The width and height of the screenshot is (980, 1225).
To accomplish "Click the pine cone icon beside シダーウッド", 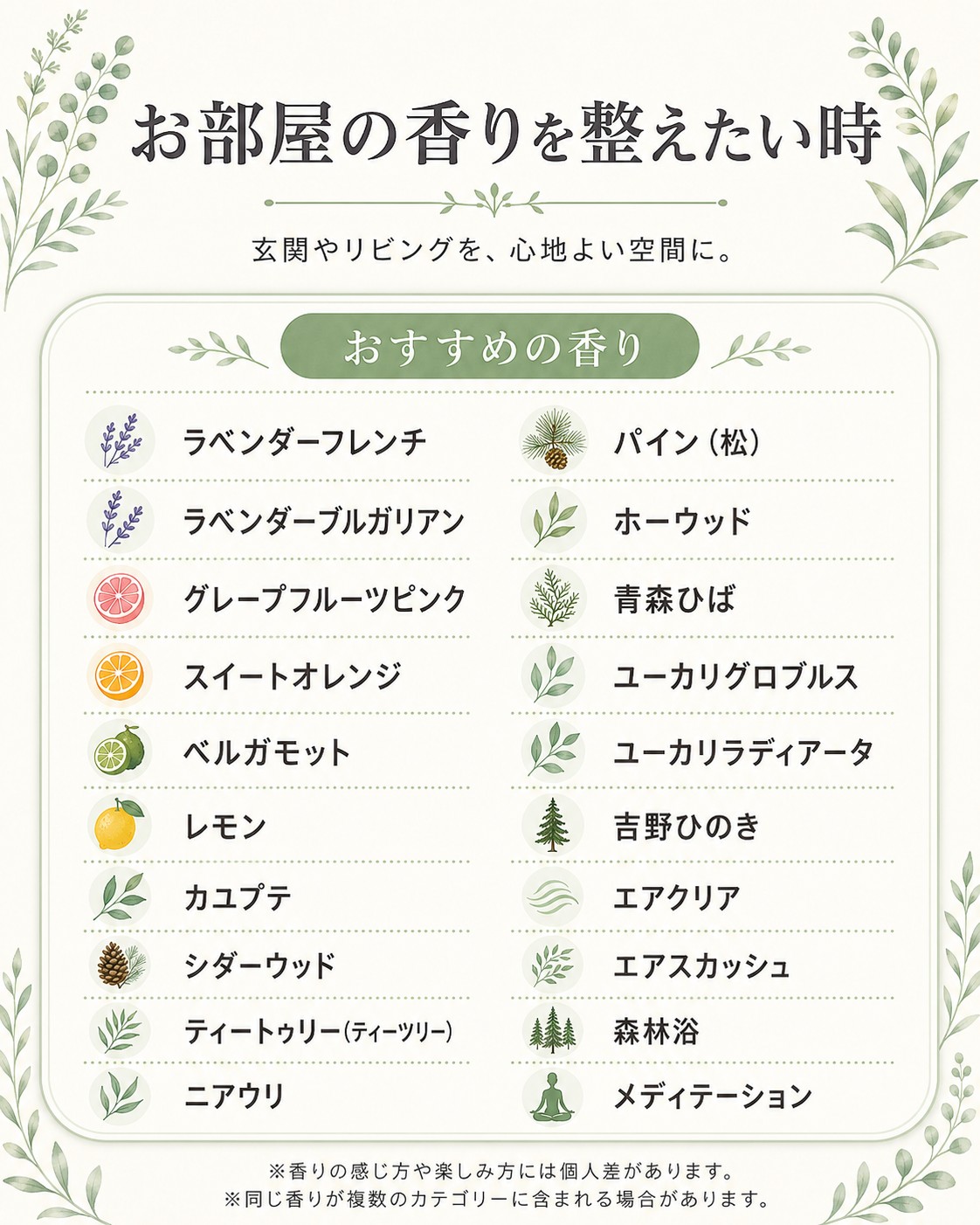I will [x=120, y=965].
